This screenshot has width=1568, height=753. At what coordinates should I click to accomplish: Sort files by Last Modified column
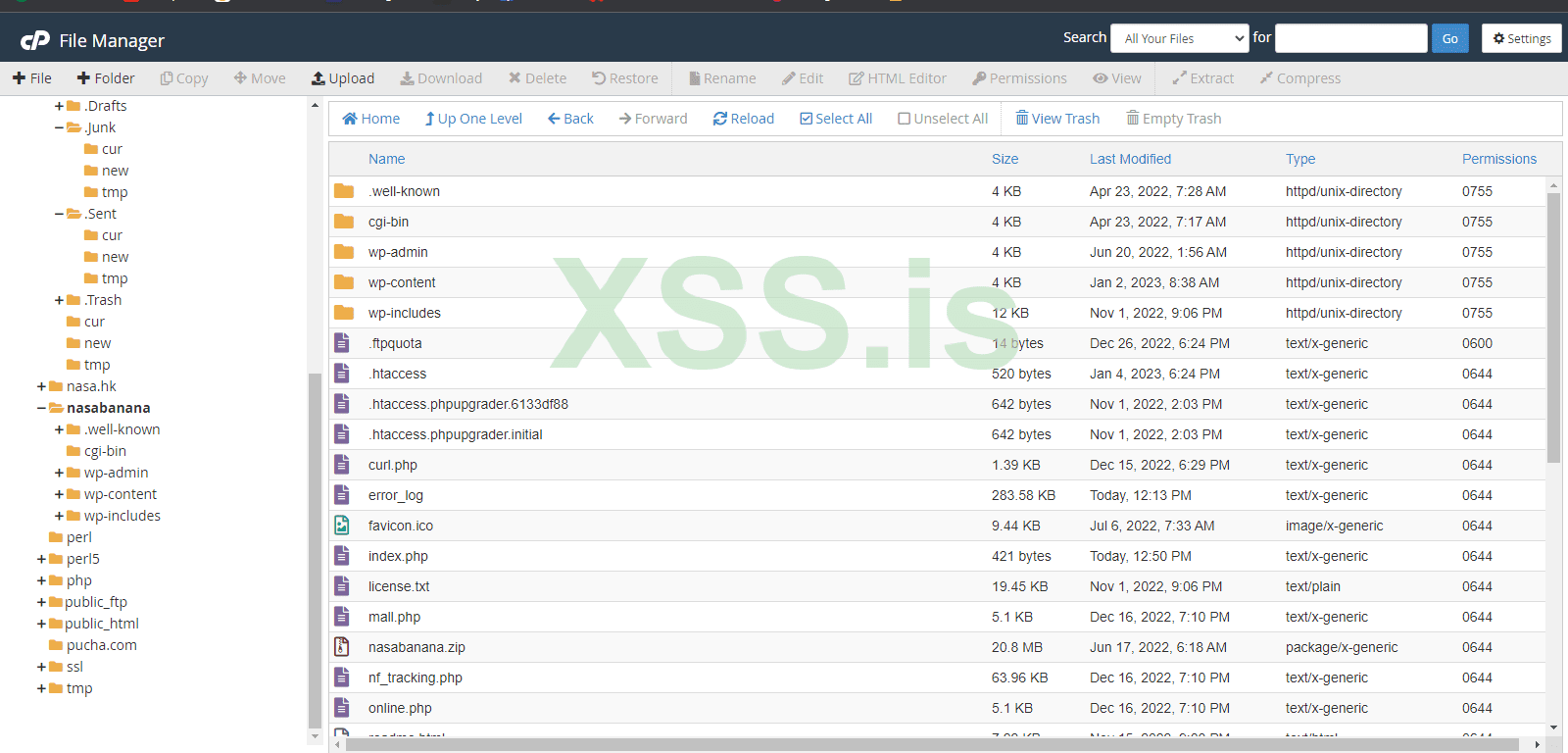(1130, 159)
